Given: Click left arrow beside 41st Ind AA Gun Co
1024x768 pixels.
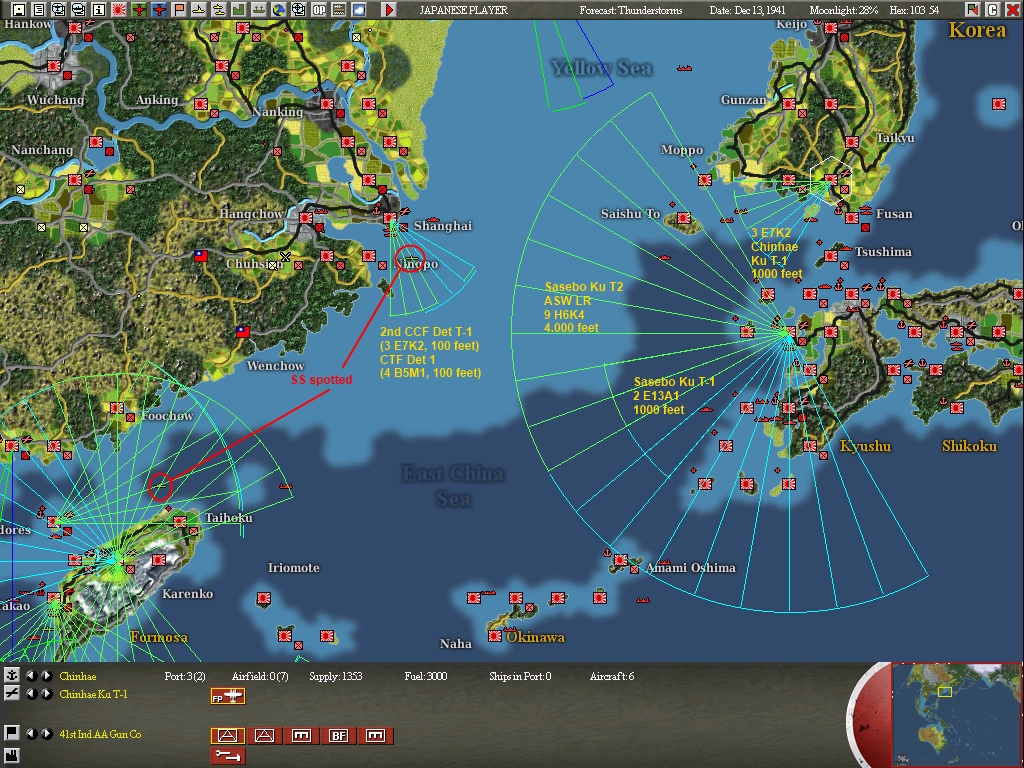Looking at the screenshot, I should tap(31, 733).
